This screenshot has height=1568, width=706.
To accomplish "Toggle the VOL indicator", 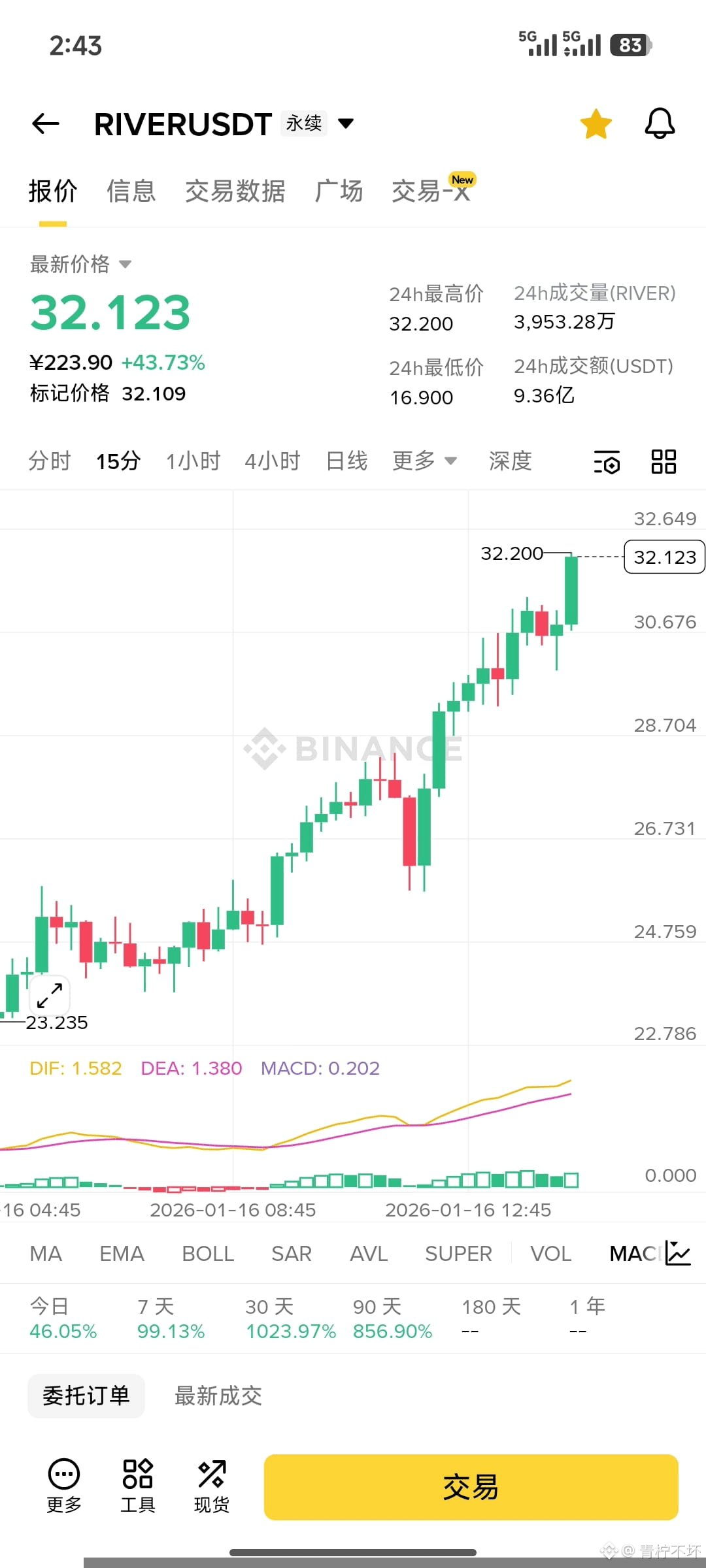I will click(x=551, y=1254).
